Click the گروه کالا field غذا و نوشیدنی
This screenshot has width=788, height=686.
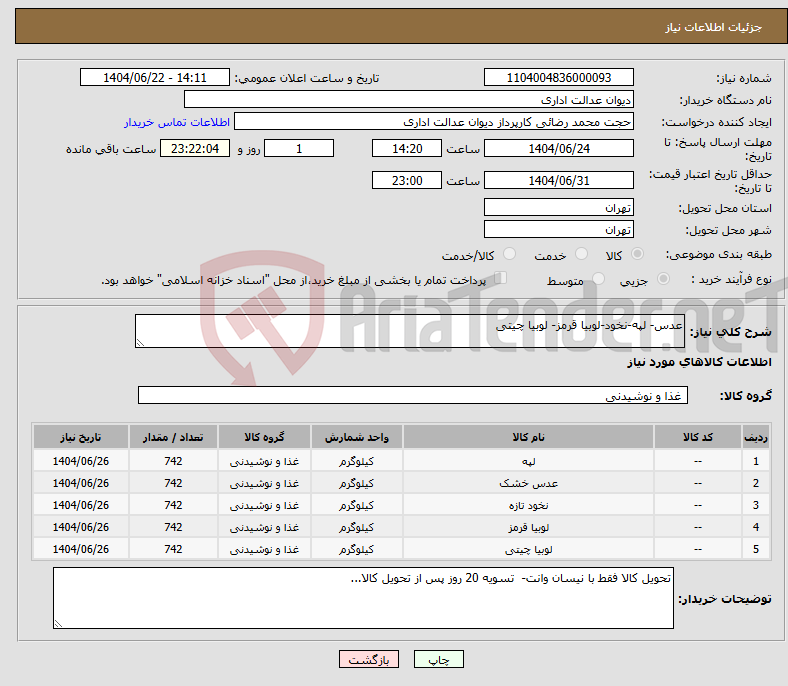coord(413,396)
